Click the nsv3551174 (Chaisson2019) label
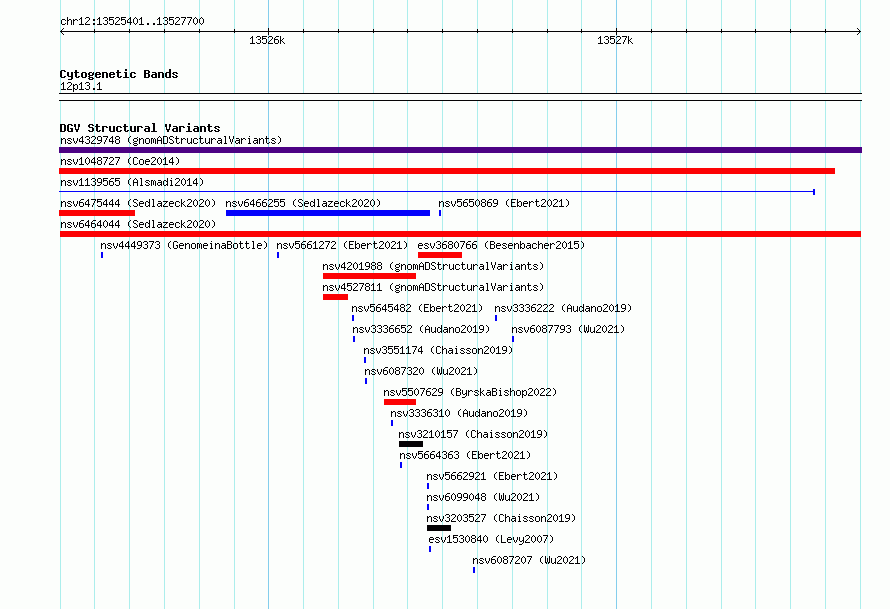This screenshot has height=609, width=890. (438, 350)
